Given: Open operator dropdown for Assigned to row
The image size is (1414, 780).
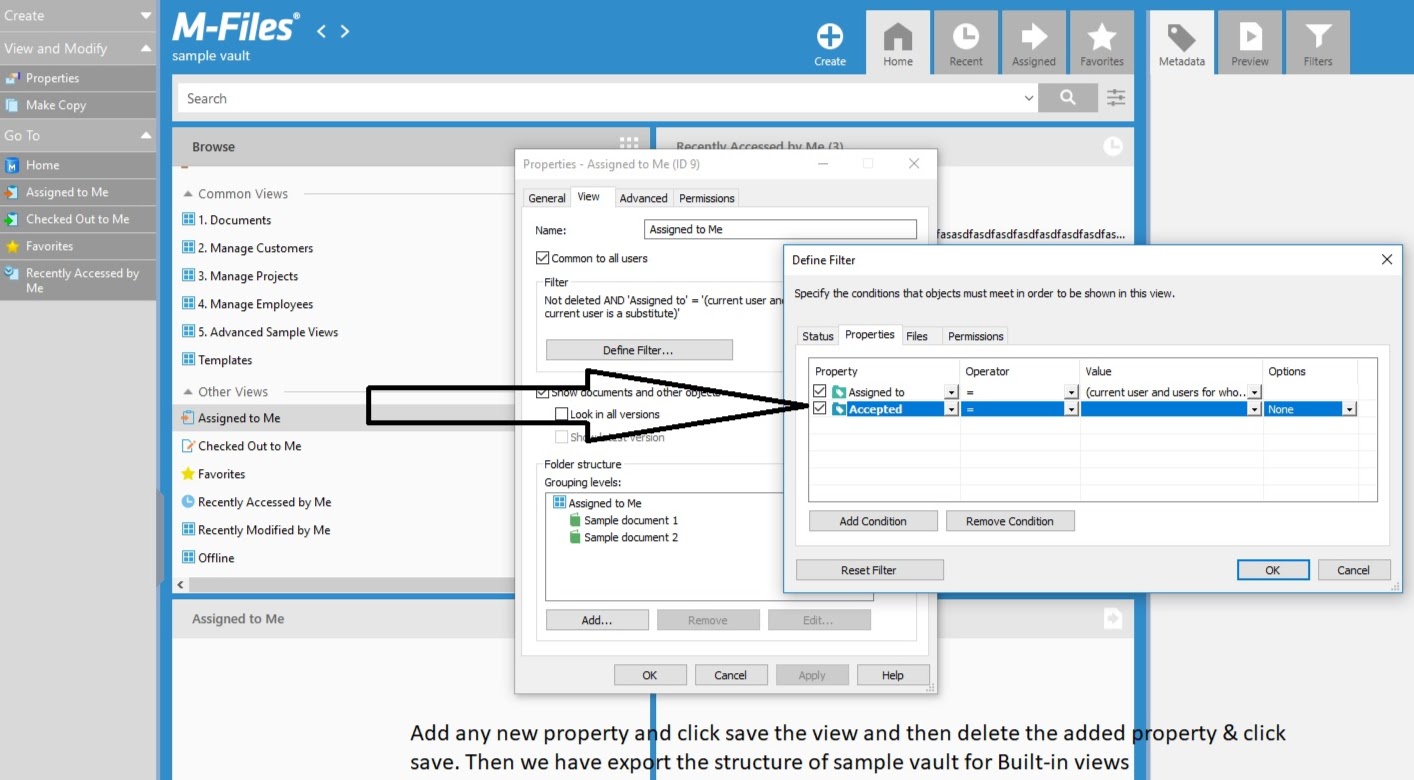Looking at the screenshot, I should click(x=1072, y=393).
